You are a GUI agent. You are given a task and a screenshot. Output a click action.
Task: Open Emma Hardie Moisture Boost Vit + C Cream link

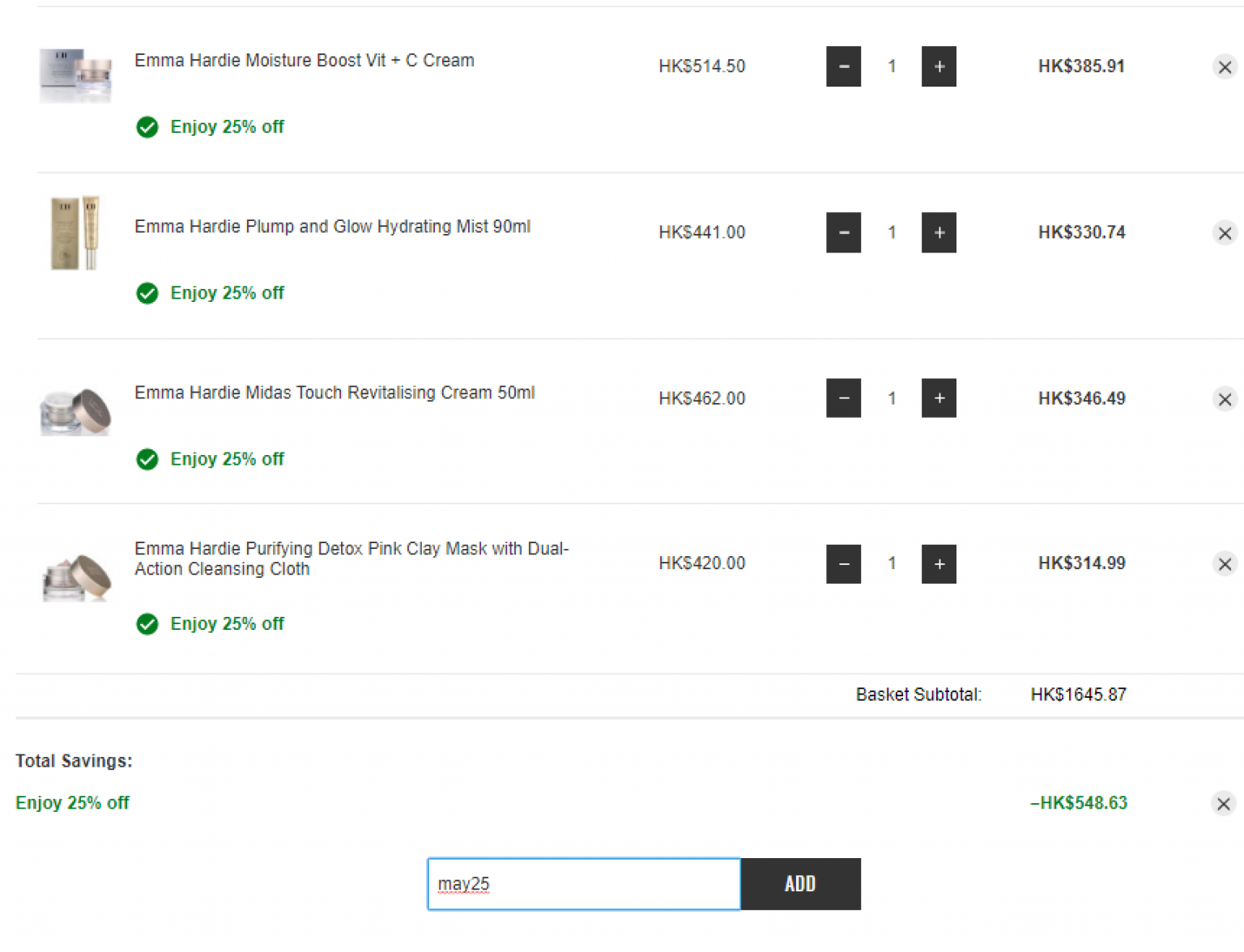pyautogui.click(x=304, y=61)
